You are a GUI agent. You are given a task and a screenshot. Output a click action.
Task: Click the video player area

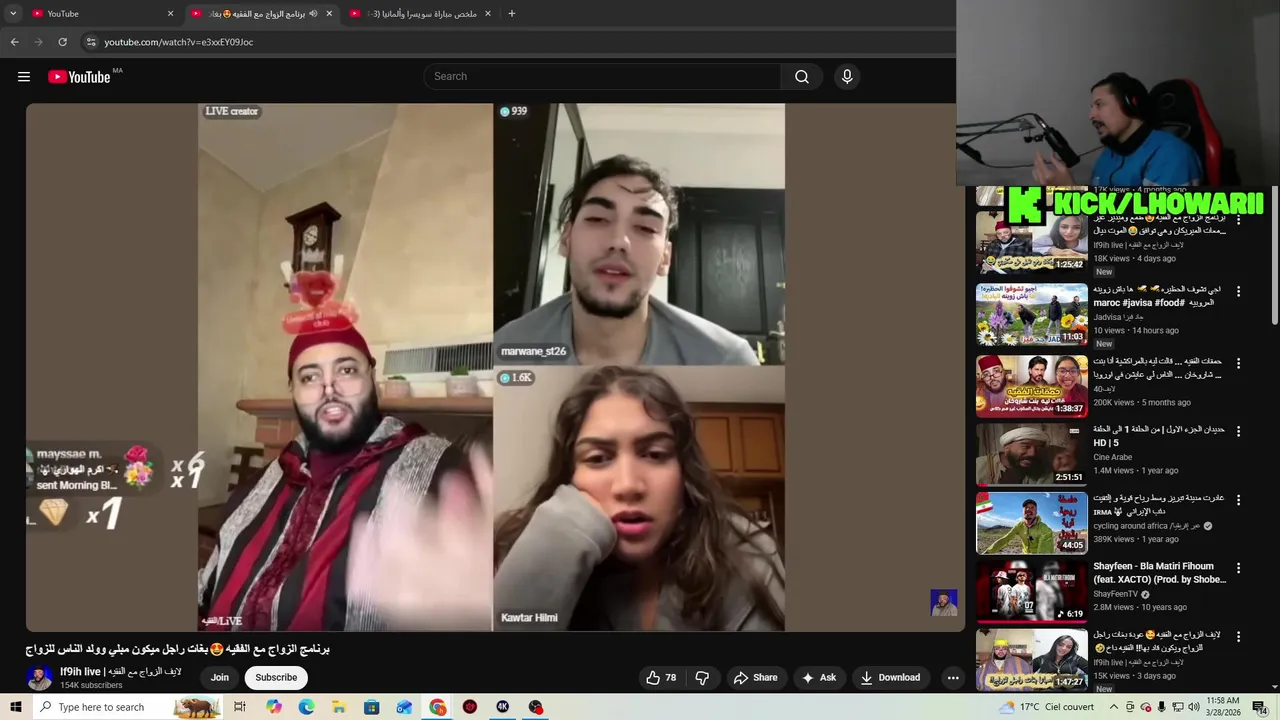(x=495, y=367)
